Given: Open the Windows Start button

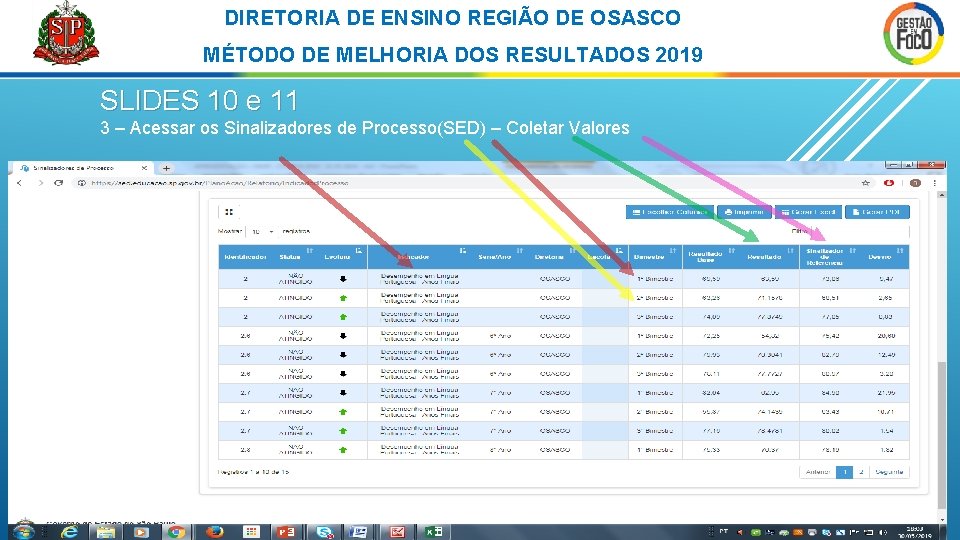Looking at the screenshot, I should point(23,531).
